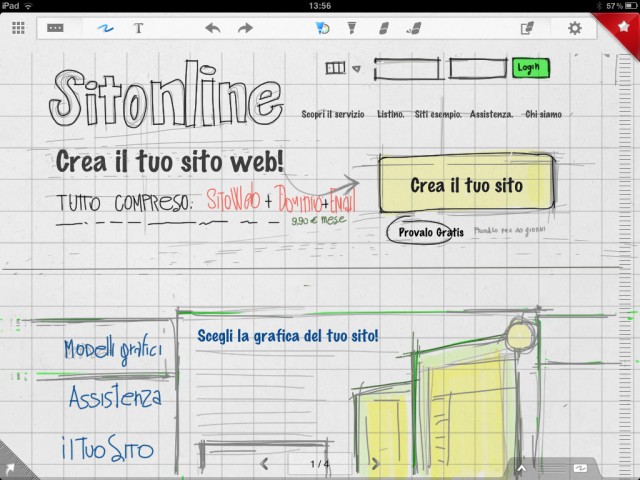Select the highlighter marker tool

coord(353,28)
